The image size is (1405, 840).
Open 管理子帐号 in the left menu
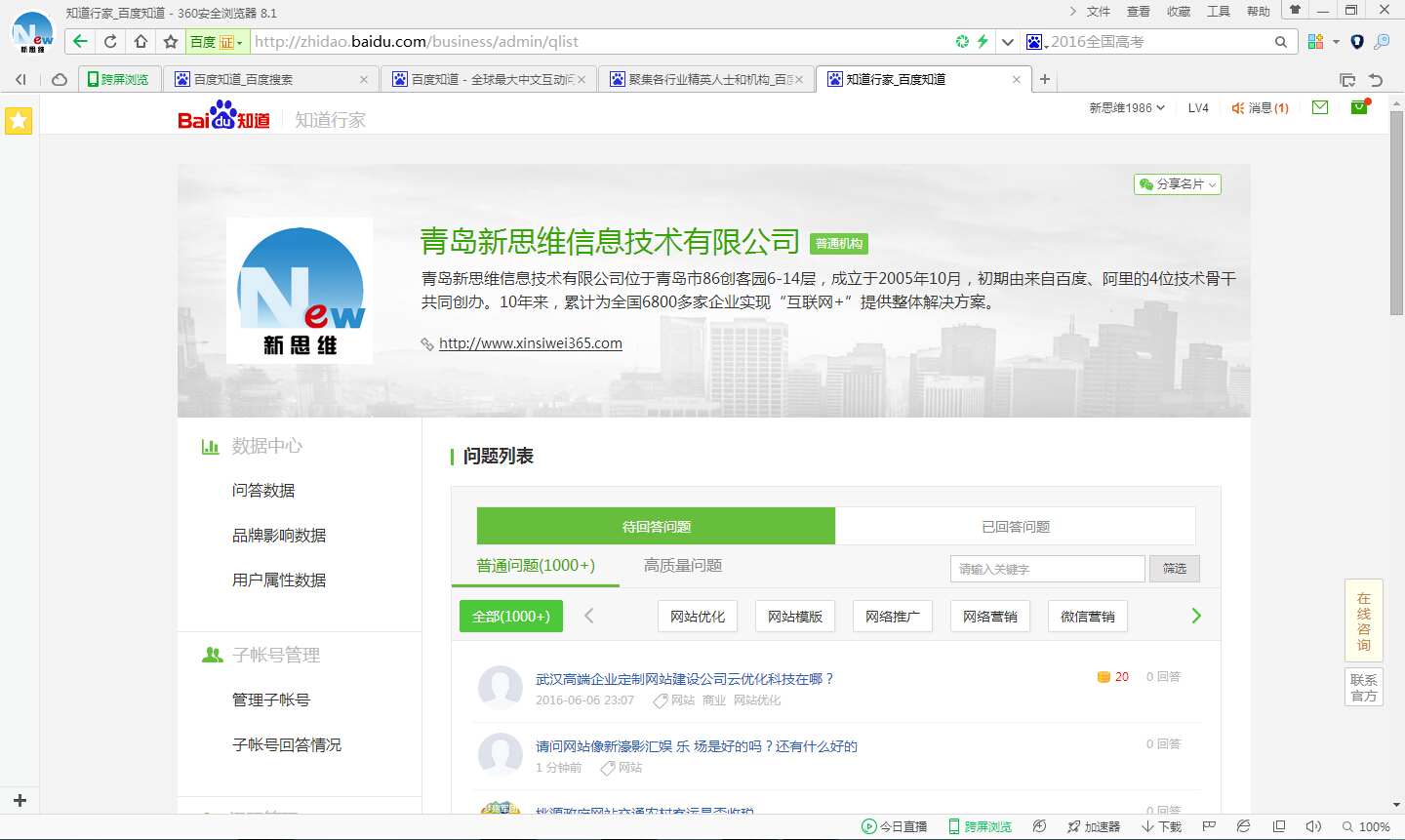click(x=271, y=700)
